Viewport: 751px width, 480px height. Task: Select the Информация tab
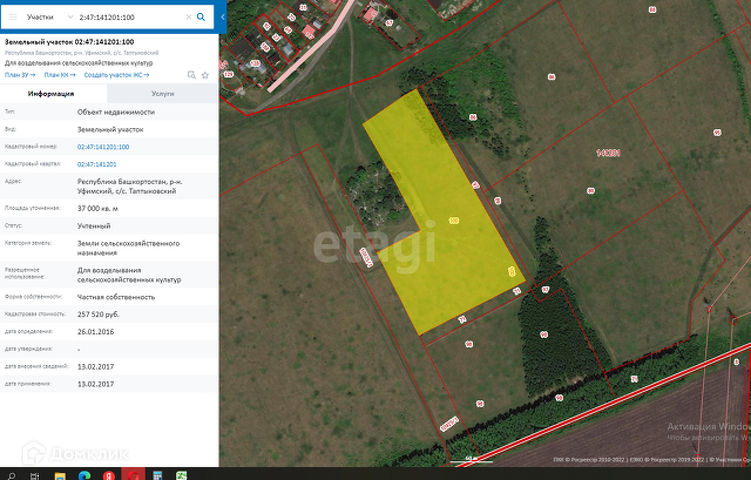click(50, 93)
